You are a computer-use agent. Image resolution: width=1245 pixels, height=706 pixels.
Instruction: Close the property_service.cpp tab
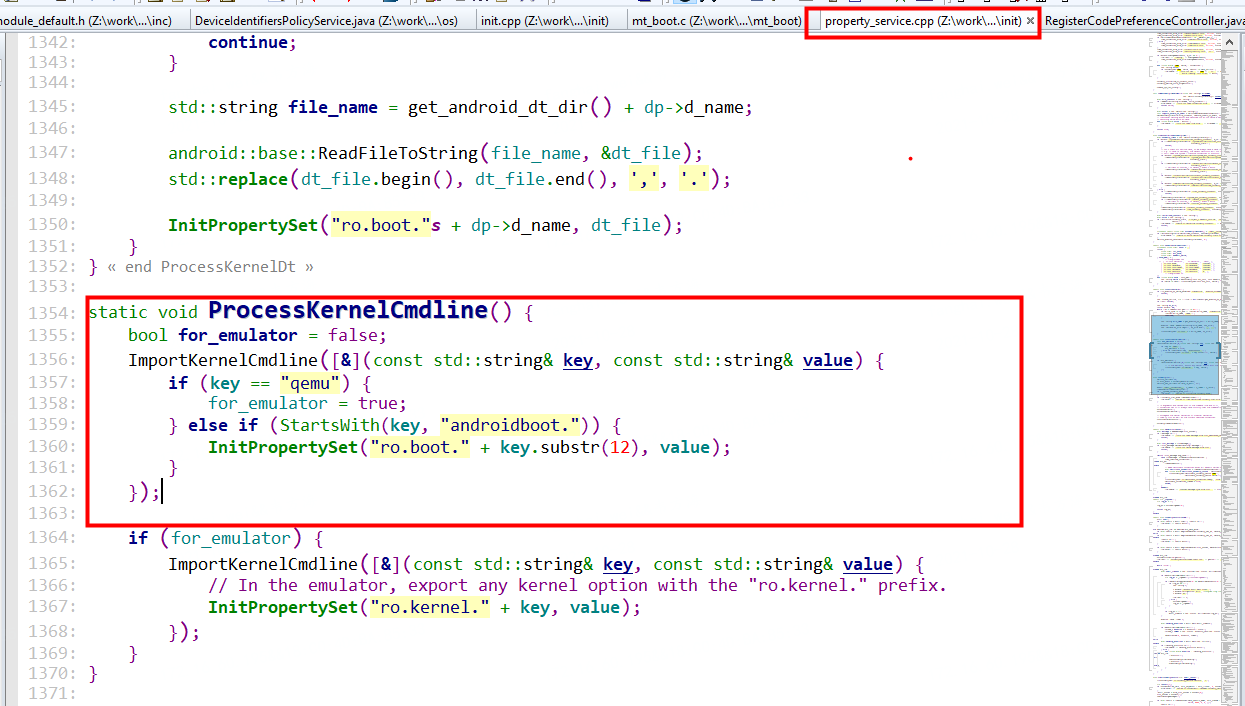(1030, 20)
